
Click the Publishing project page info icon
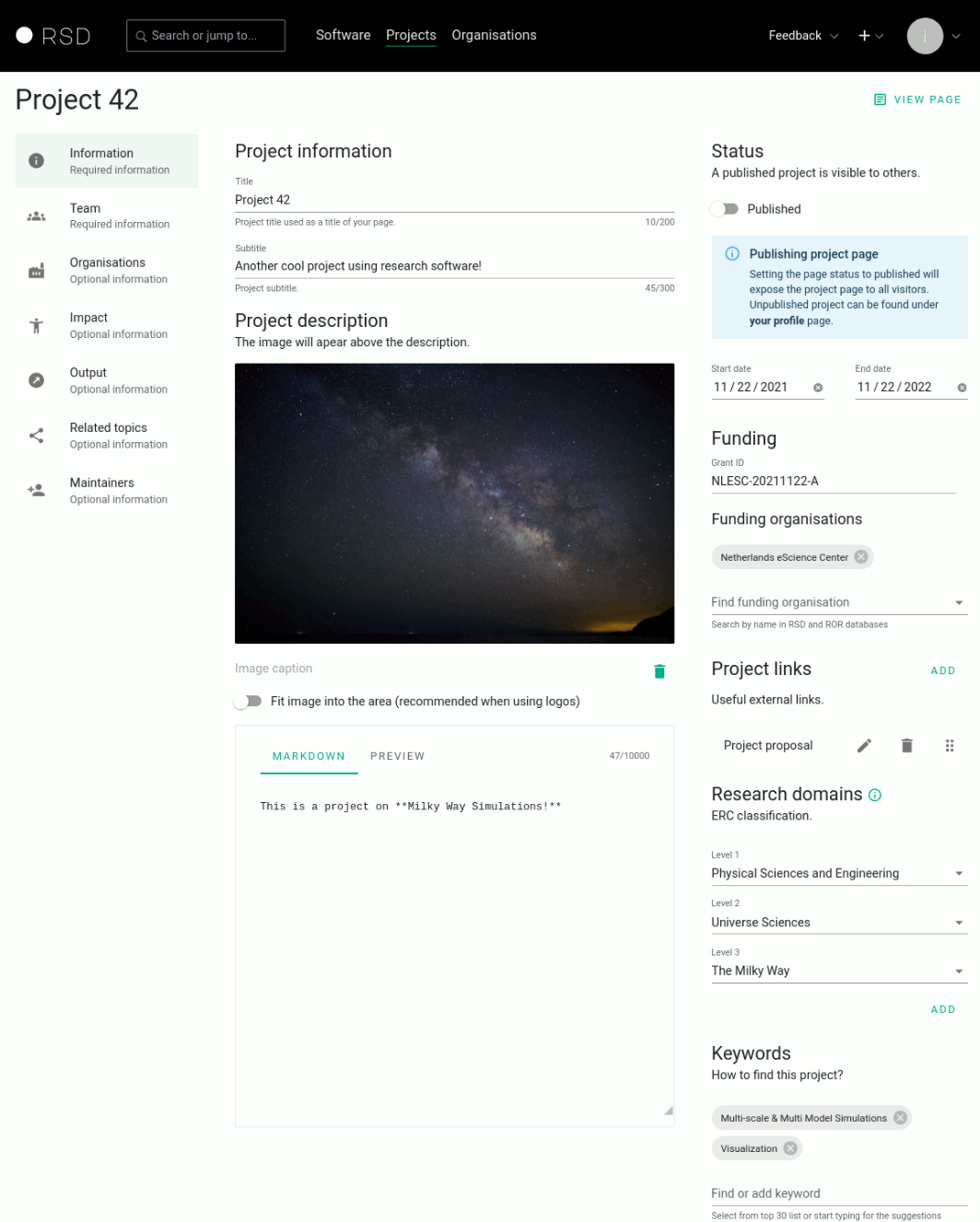point(732,254)
